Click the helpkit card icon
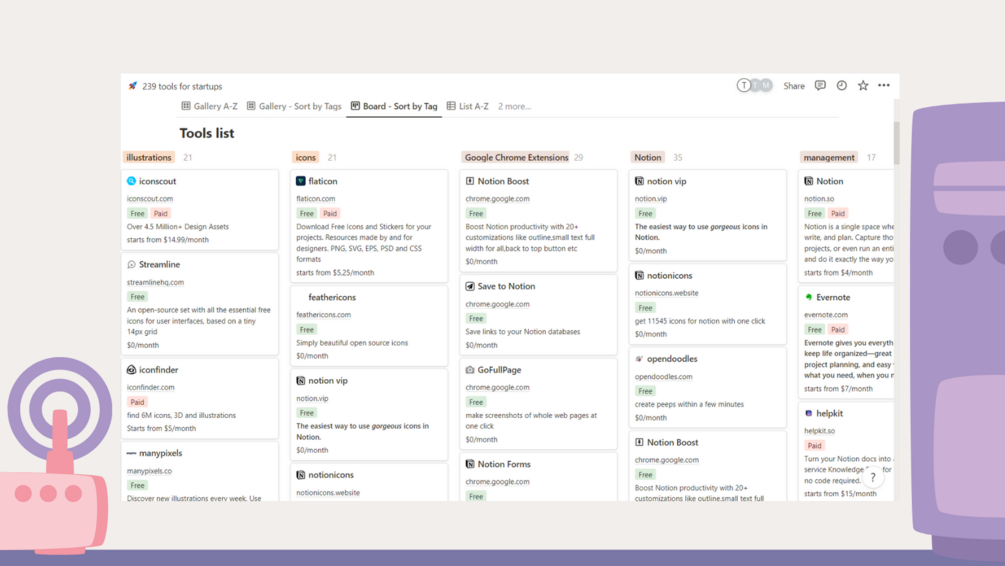 click(x=808, y=413)
